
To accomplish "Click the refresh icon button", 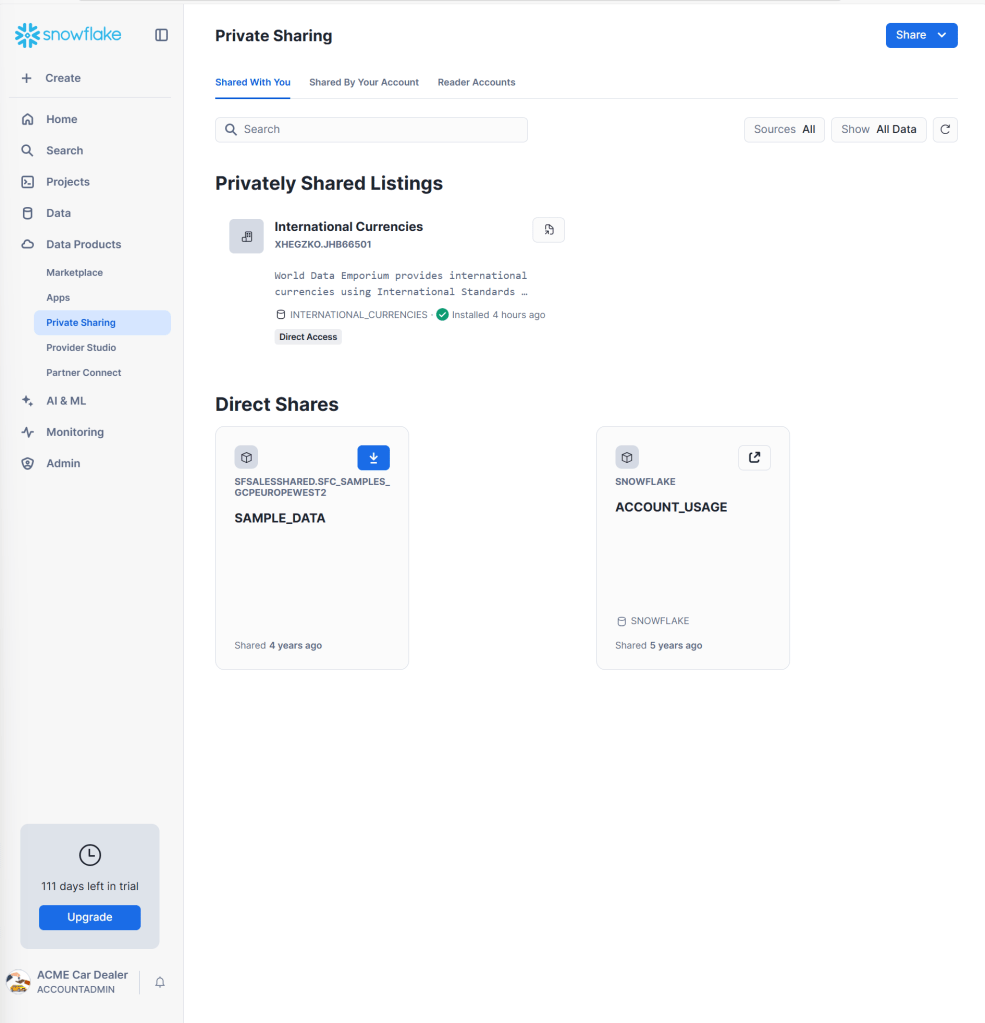I will [x=945, y=129].
